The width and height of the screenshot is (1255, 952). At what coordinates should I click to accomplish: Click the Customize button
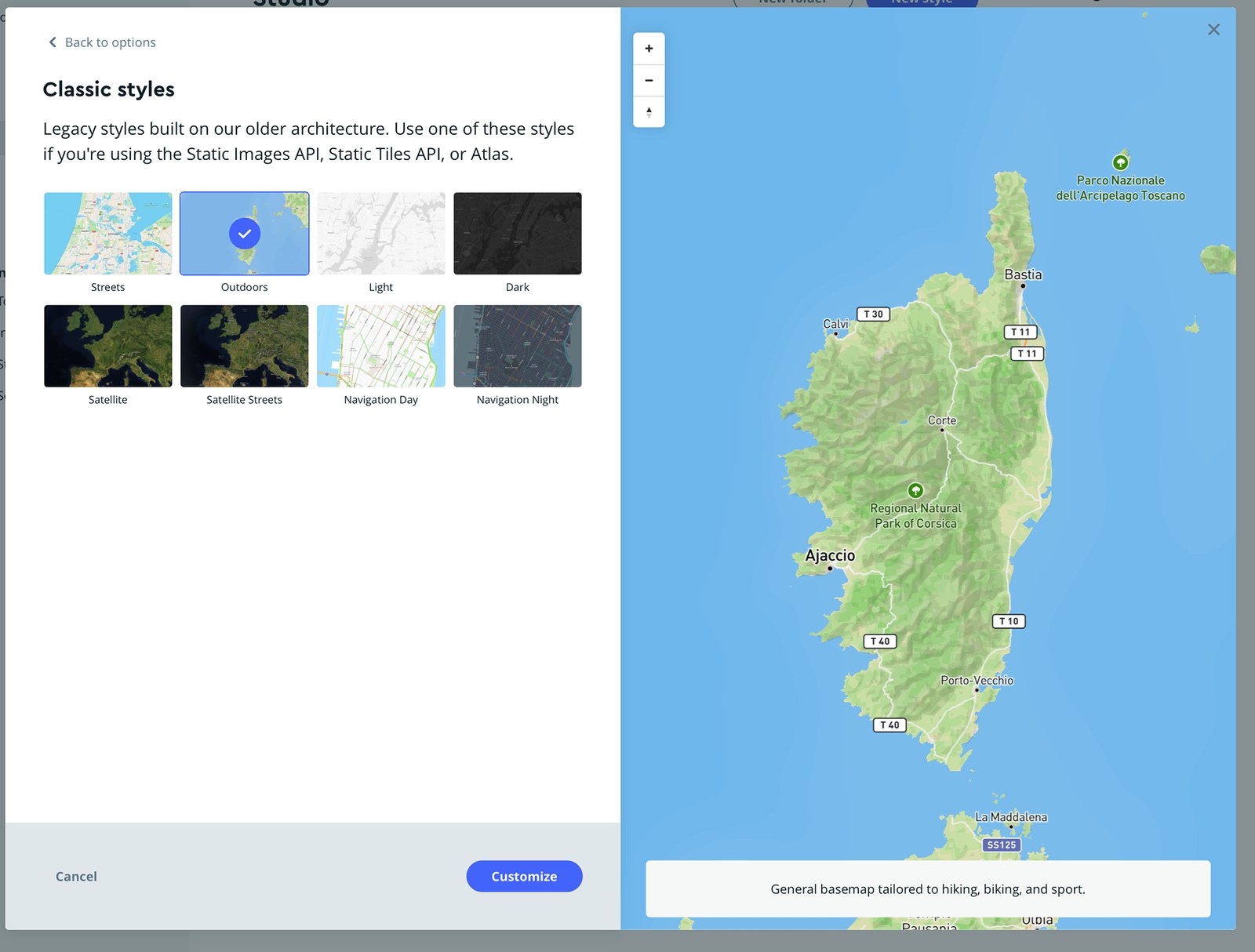pos(524,876)
